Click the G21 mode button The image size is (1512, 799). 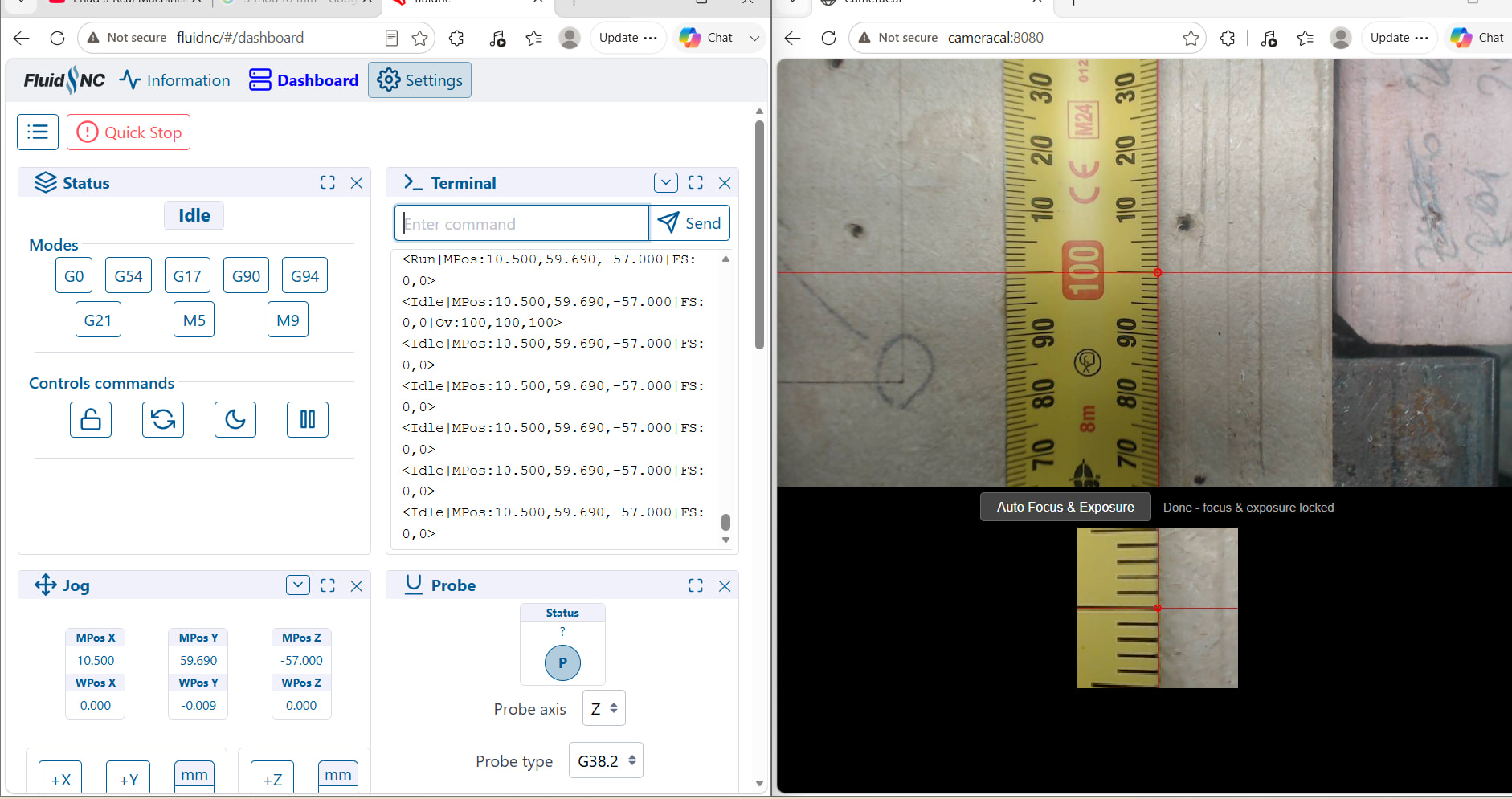click(x=98, y=320)
